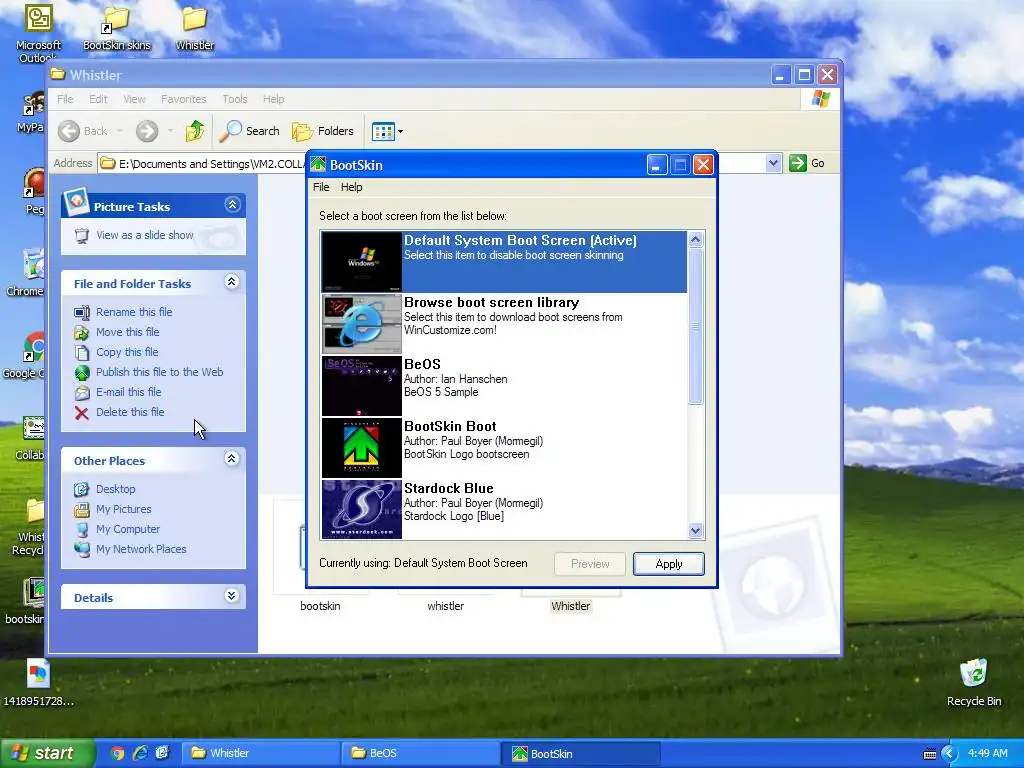Open My Network Places link
The width and height of the screenshot is (1024, 768).
click(141, 549)
